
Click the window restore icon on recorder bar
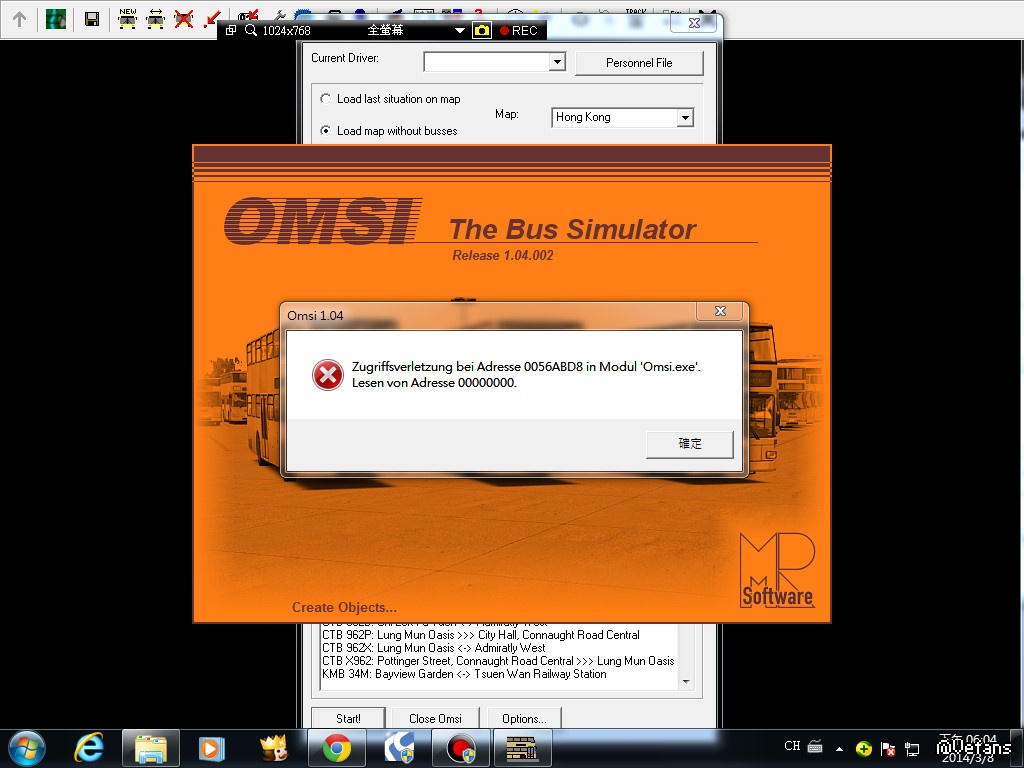pyautogui.click(x=231, y=30)
